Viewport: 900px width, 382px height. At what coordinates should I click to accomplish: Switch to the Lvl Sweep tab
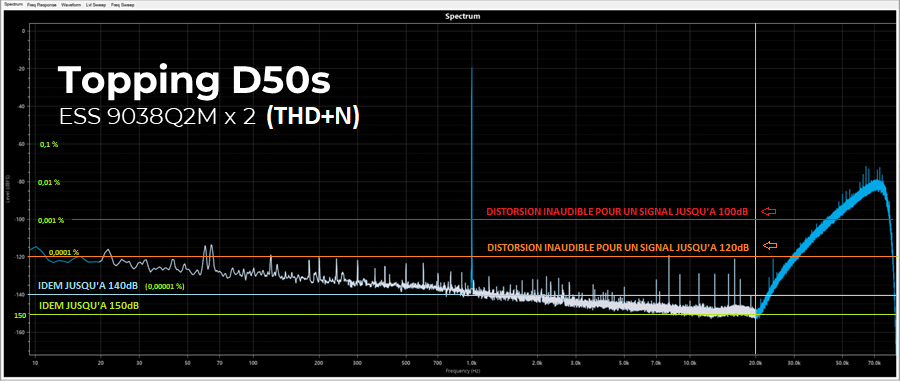click(95, 4)
